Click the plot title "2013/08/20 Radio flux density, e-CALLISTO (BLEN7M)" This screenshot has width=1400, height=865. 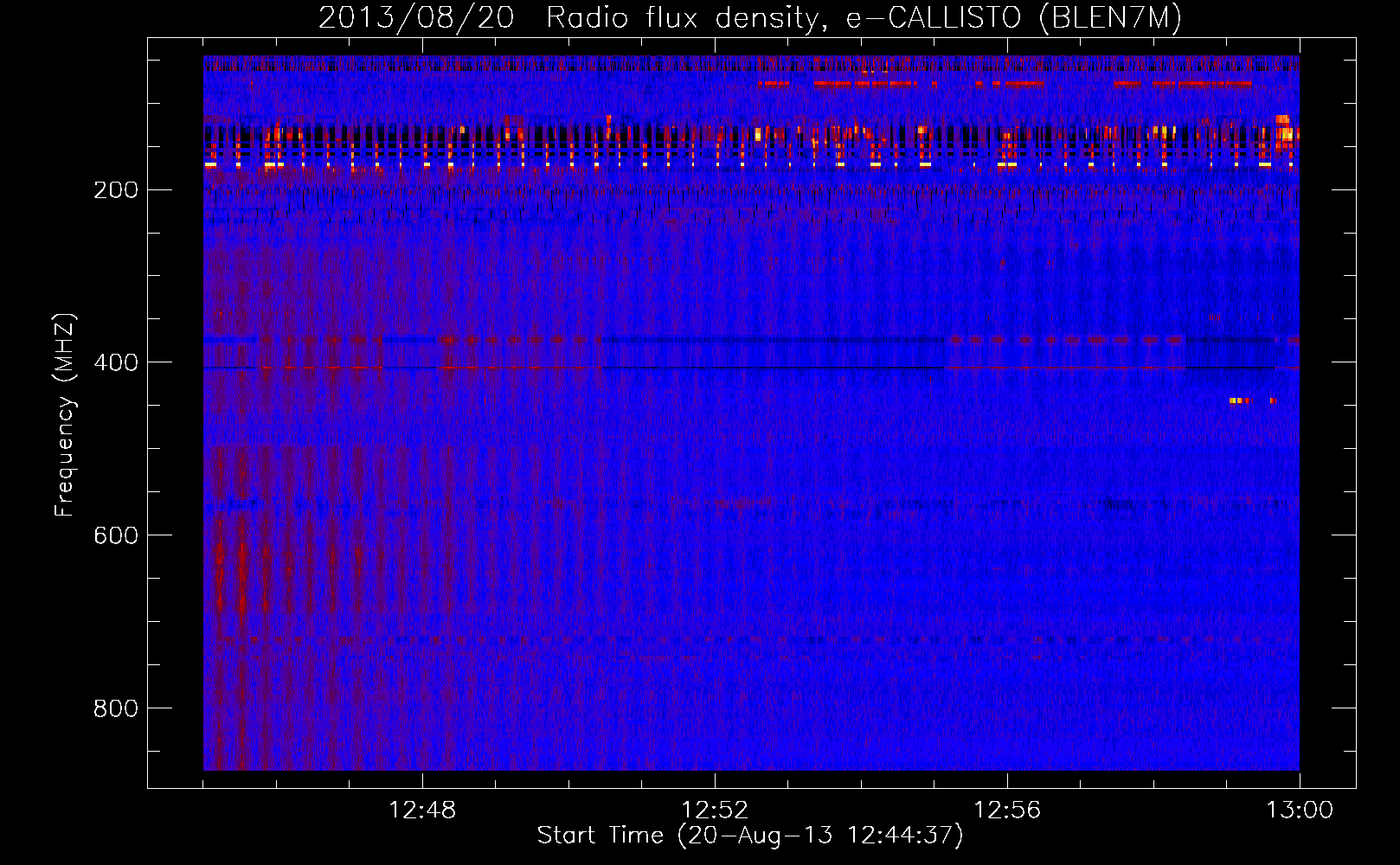coord(750,17)
